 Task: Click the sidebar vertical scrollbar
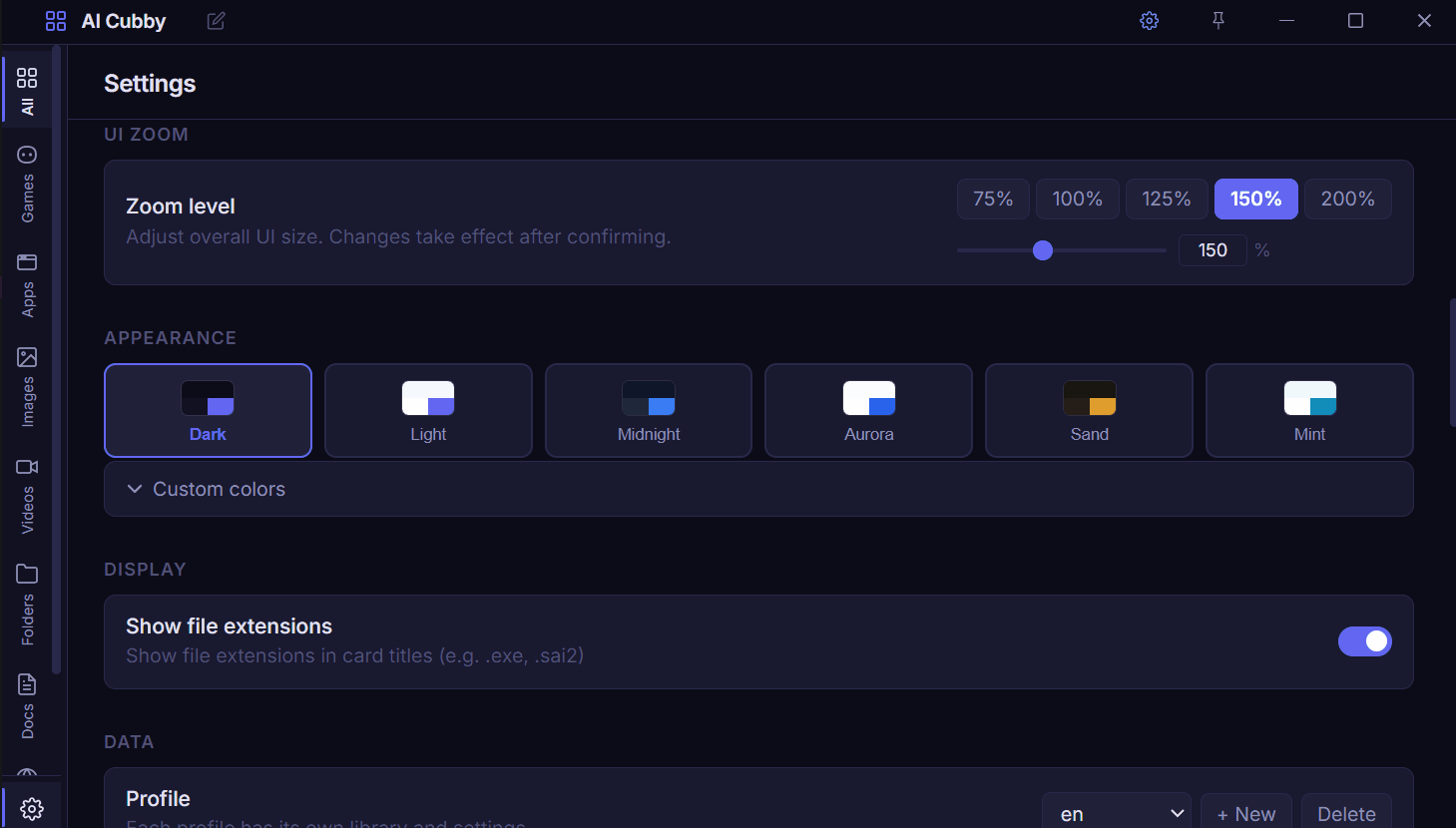(x=57, y=359)
